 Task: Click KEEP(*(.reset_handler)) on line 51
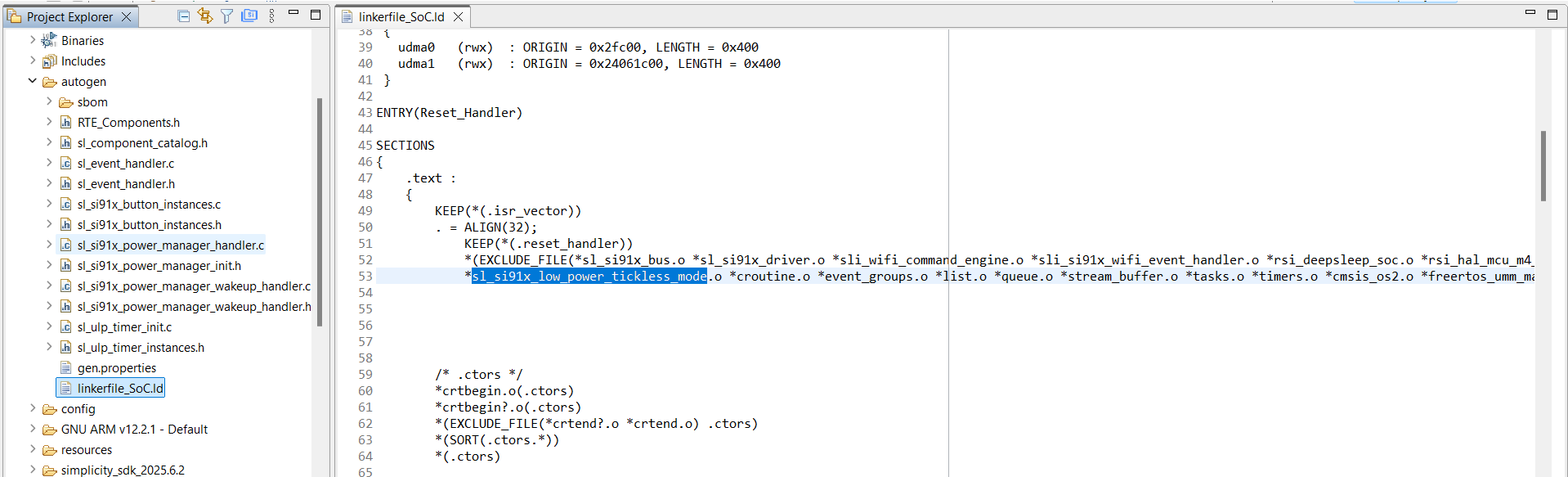(549, 244)
